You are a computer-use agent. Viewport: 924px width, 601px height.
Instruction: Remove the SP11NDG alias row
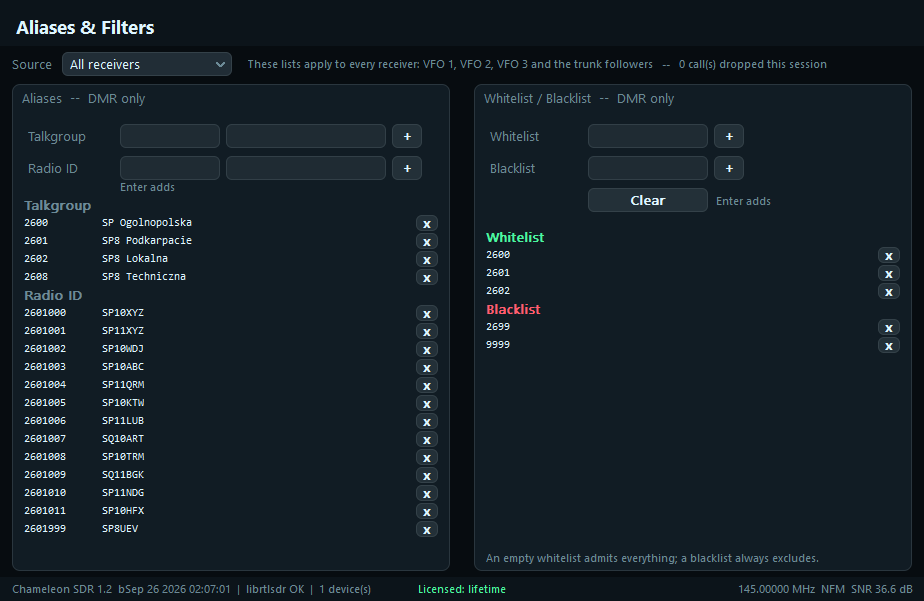(x=427, y=493)
